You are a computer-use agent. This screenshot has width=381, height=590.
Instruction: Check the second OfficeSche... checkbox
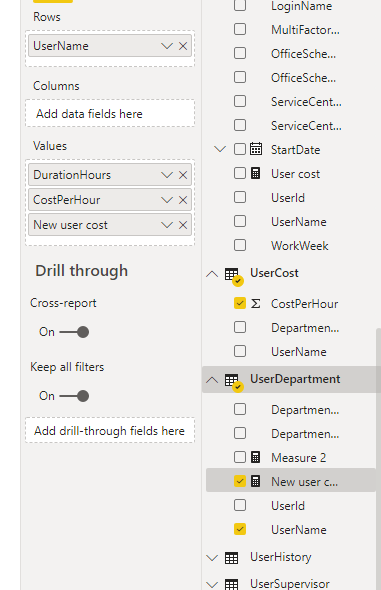tap(240, 78)
